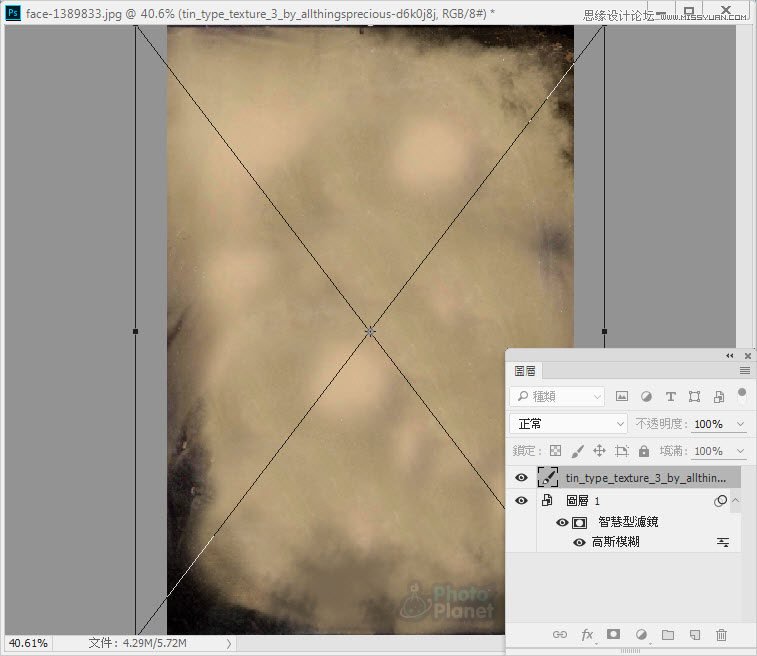The width and height of the screenshot is (757, 656).
Task: Filter layers by shape layer icon
Action: pos(694,397)
